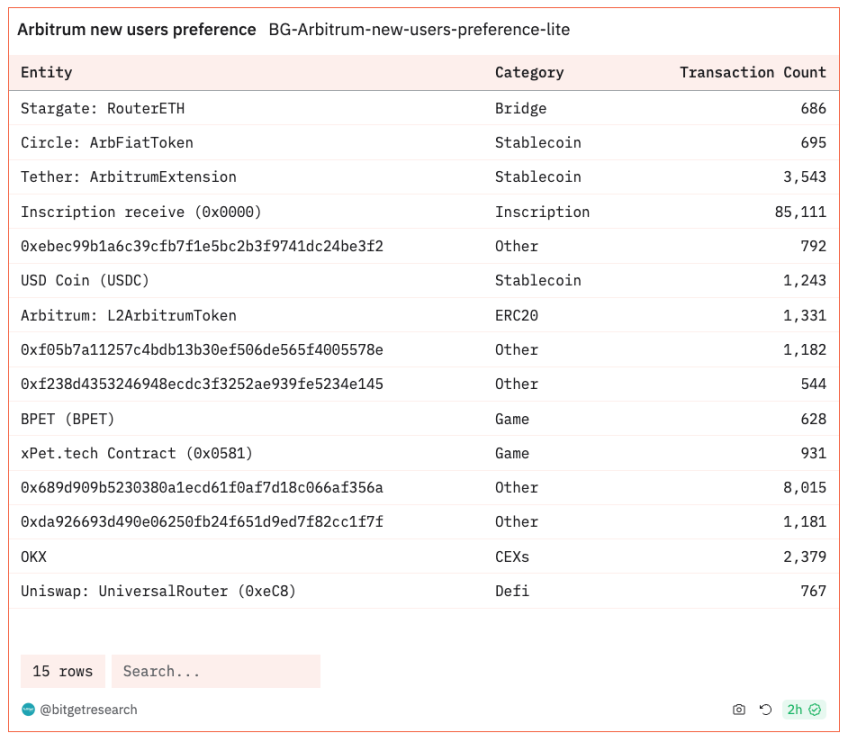Select the xPet.tech Contract (0x0581) entity
This screenshot has height=742, width=848.
pyautogui.click(x=137, y=453)
